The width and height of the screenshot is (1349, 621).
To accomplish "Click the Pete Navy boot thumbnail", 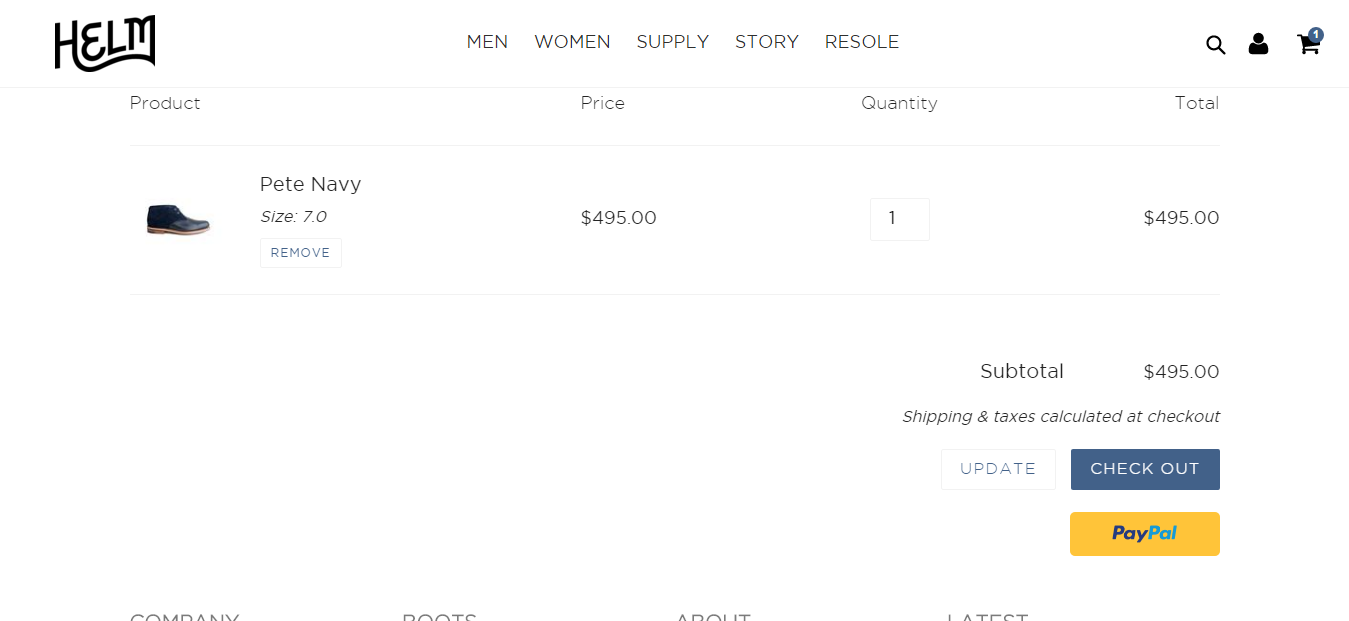I will [x=178, y=219].
